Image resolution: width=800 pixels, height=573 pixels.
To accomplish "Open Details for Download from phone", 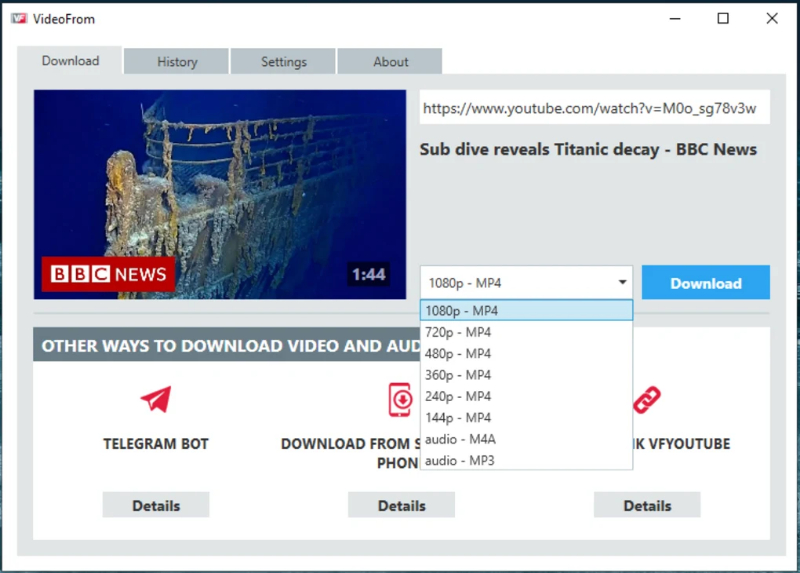I will pyautogui.click(x=402, y=505).
